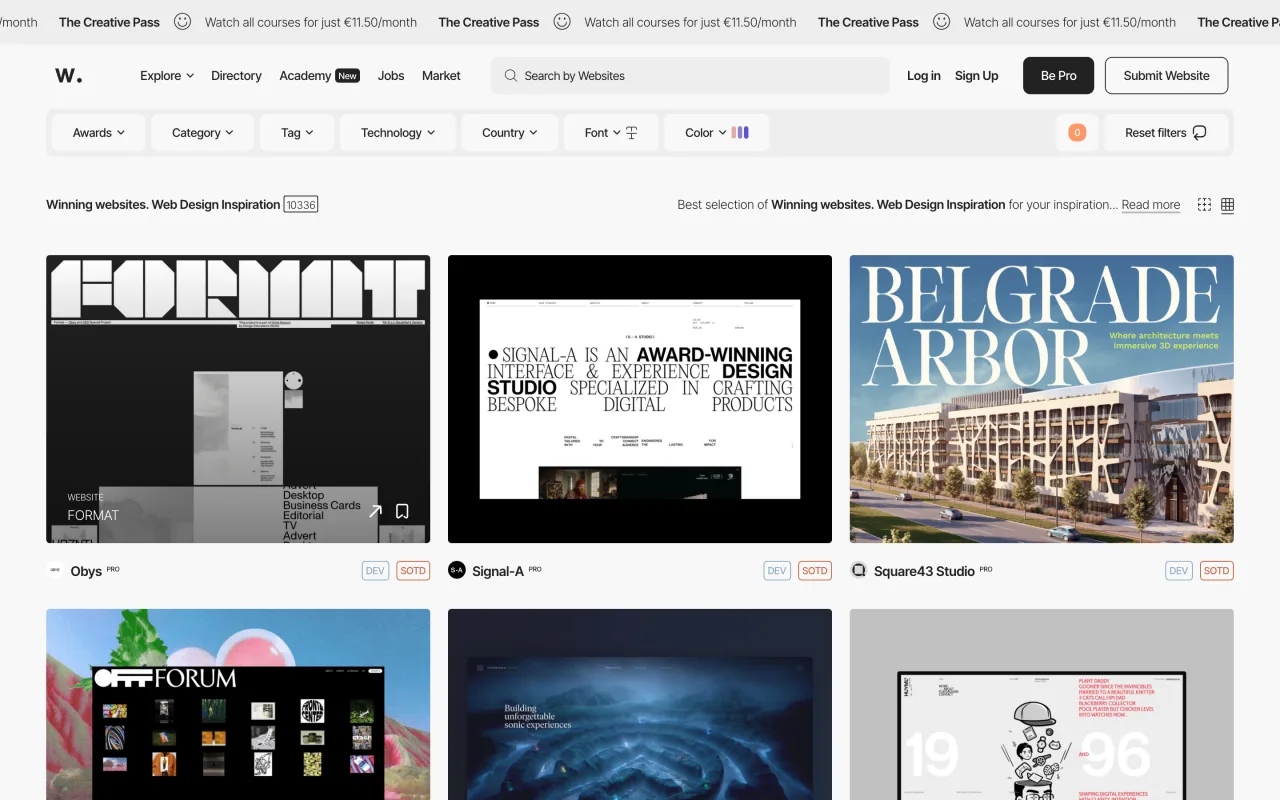Click the New badge beside Academy
This screenshot has width=1280, height=800.
pyautogui.click(x=347, y=76)
